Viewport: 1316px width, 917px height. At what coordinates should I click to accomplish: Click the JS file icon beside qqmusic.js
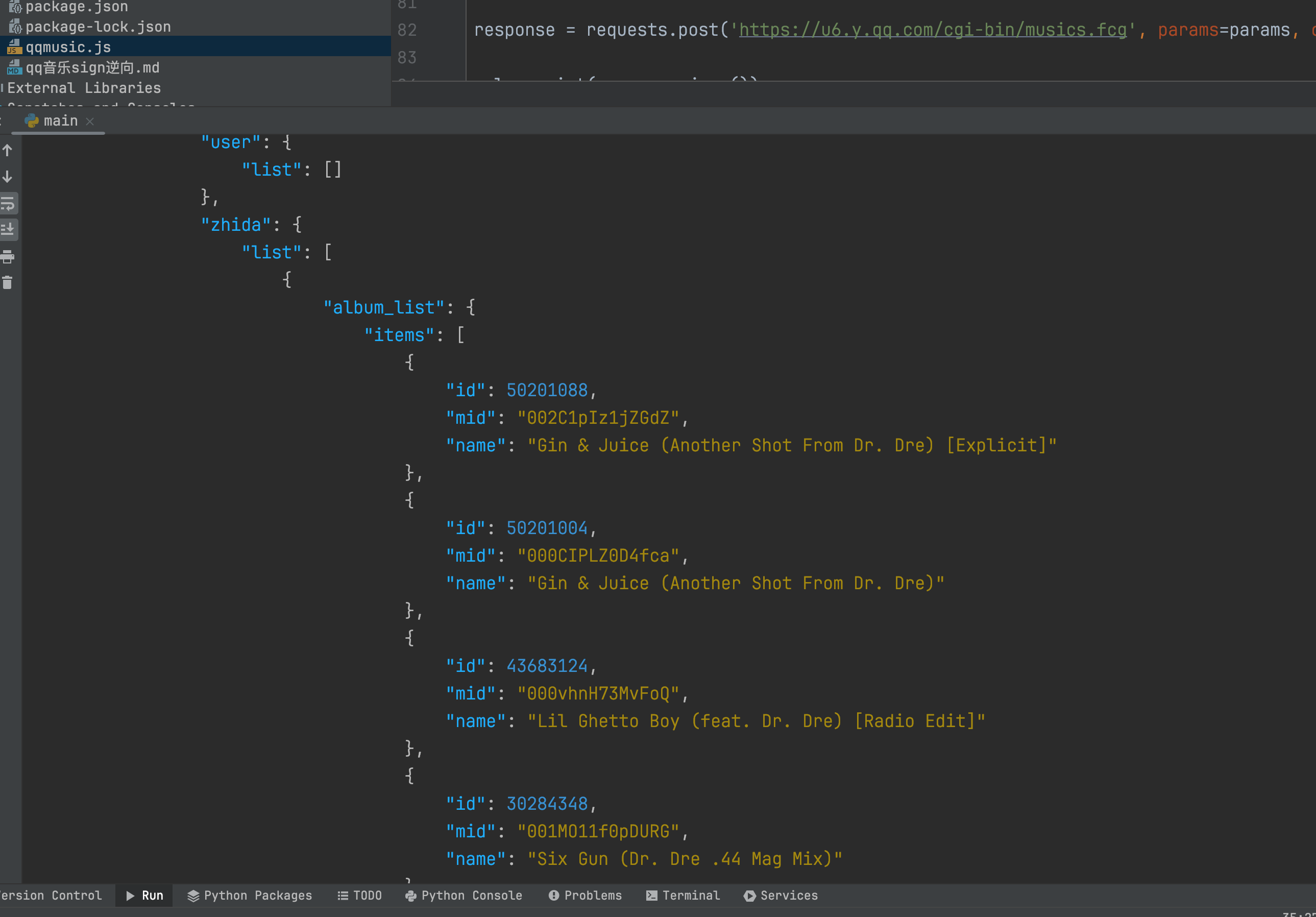[14, 46]
